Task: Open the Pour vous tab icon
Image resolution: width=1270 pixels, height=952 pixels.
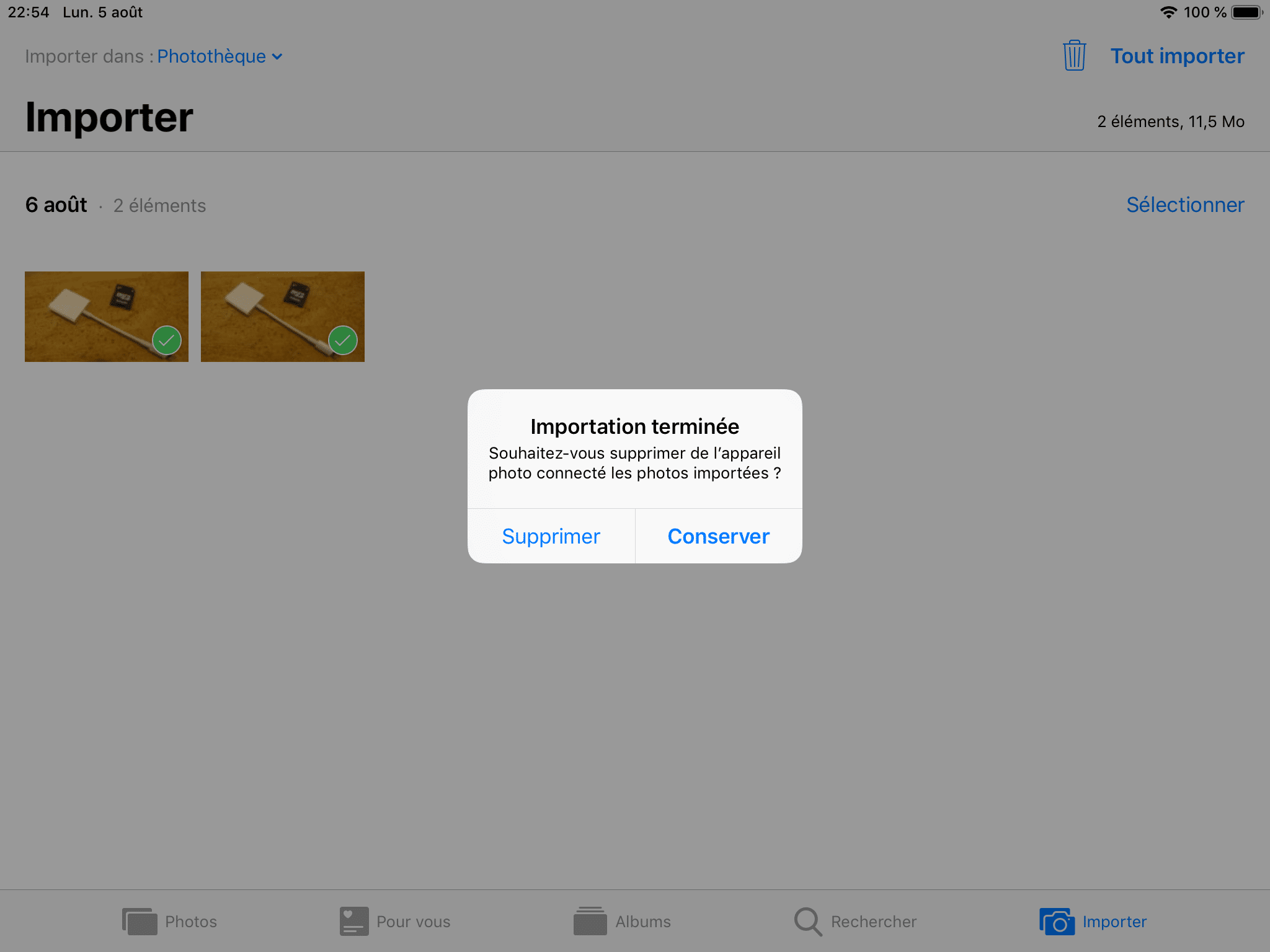Action: point(353,921)
